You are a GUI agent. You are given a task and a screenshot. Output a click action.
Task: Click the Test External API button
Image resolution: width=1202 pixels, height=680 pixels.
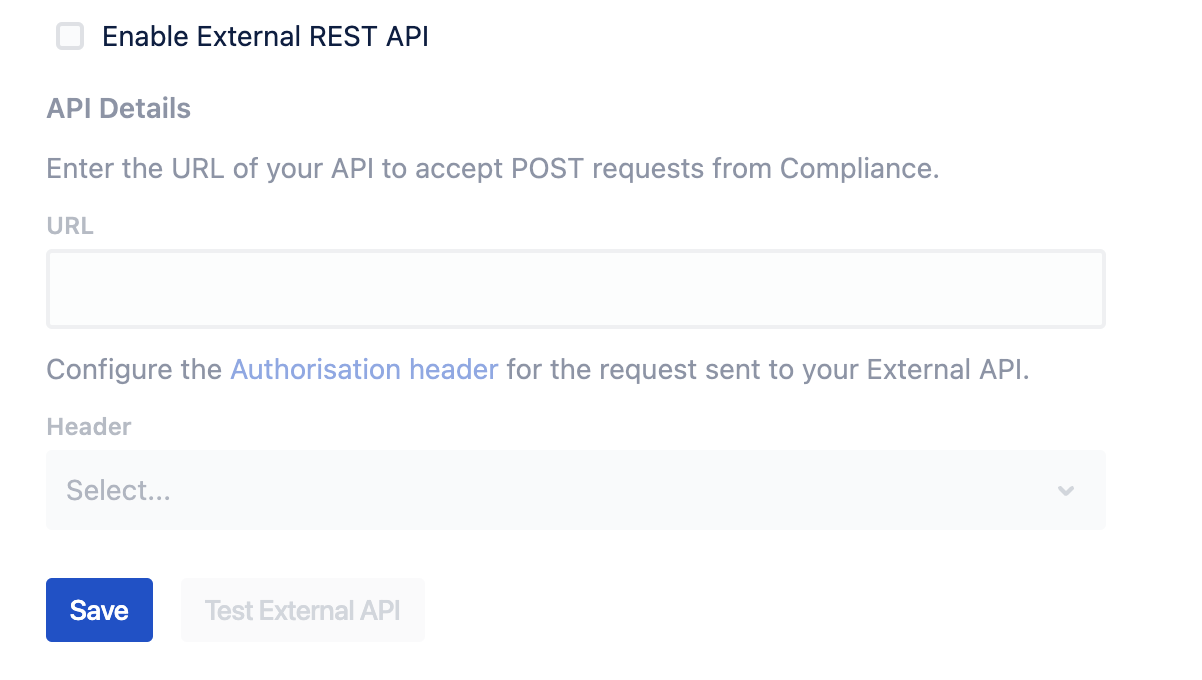coord(302,610)
